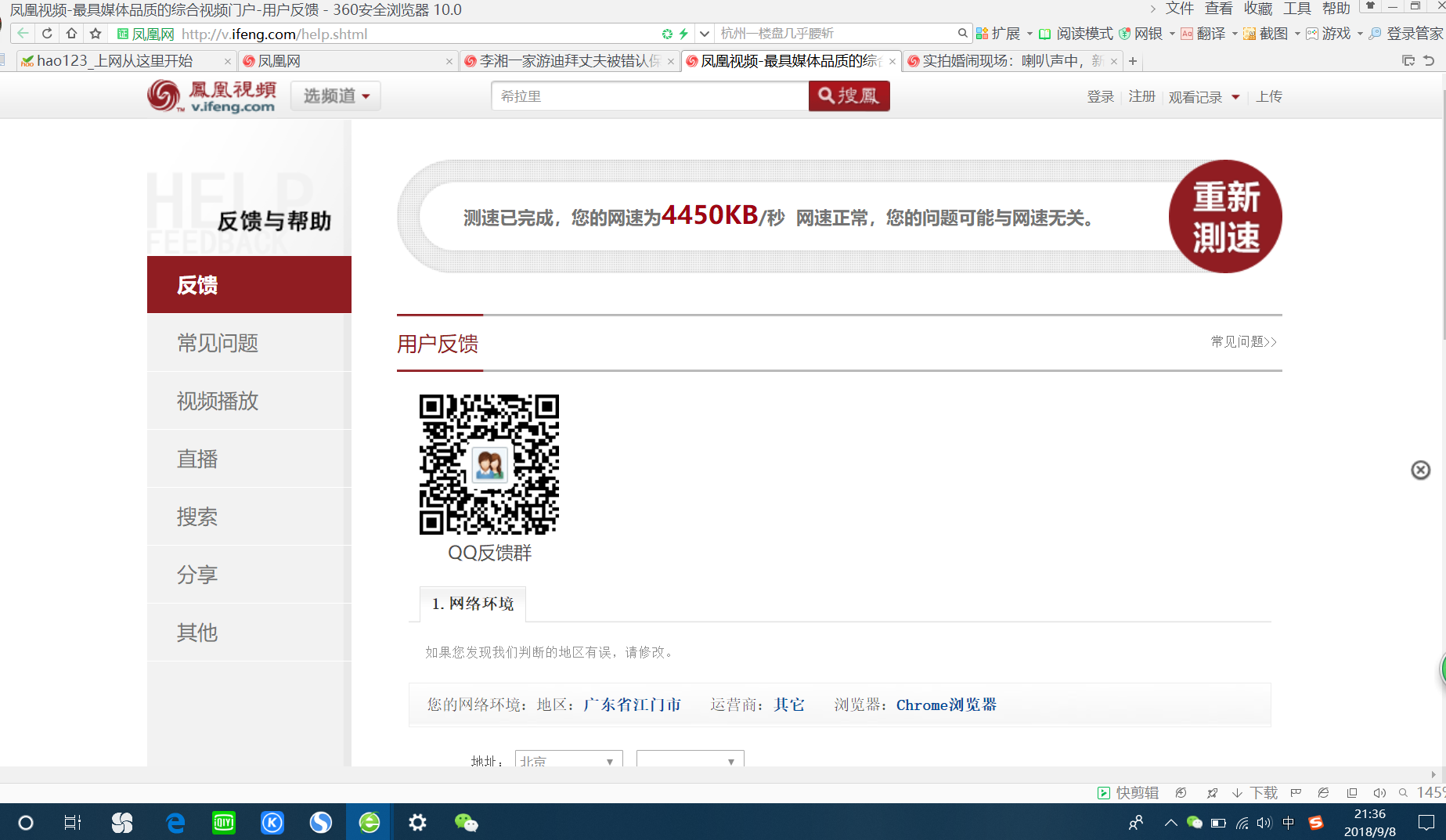Open the 登录管家 login manager

tap(1406, 34)
